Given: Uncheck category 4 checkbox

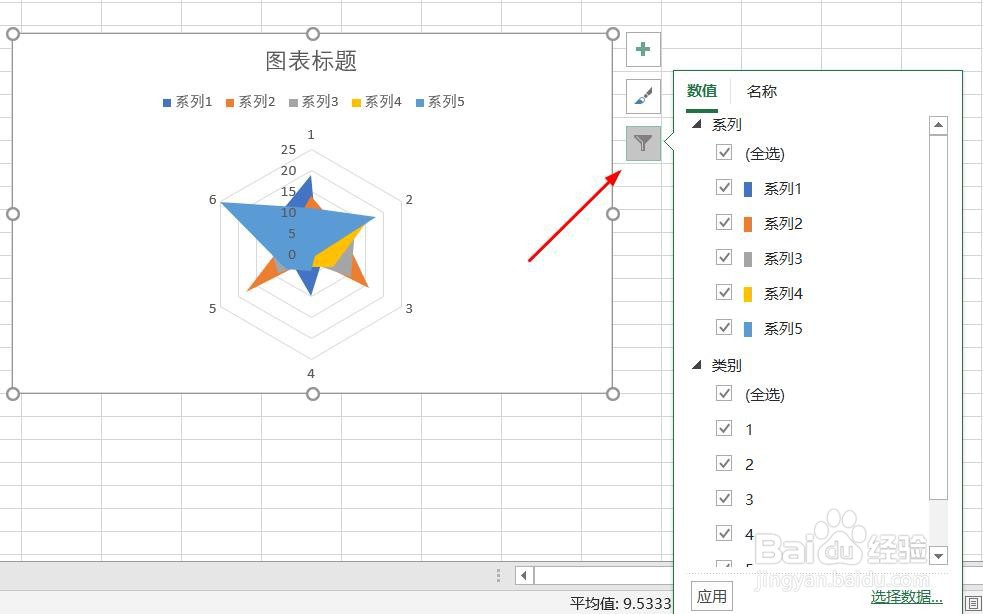Looking at the screenshot, I should (x=724, y=534).
